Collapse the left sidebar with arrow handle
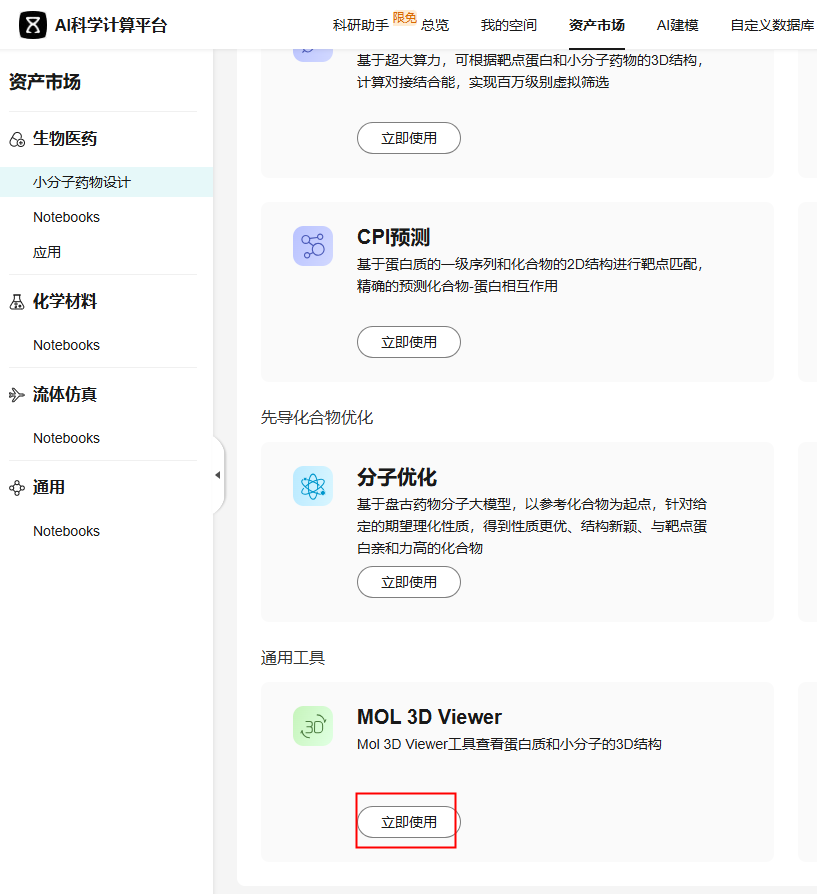Image resolution: width=817 pixels, height=894 pixels. [218, 475]
